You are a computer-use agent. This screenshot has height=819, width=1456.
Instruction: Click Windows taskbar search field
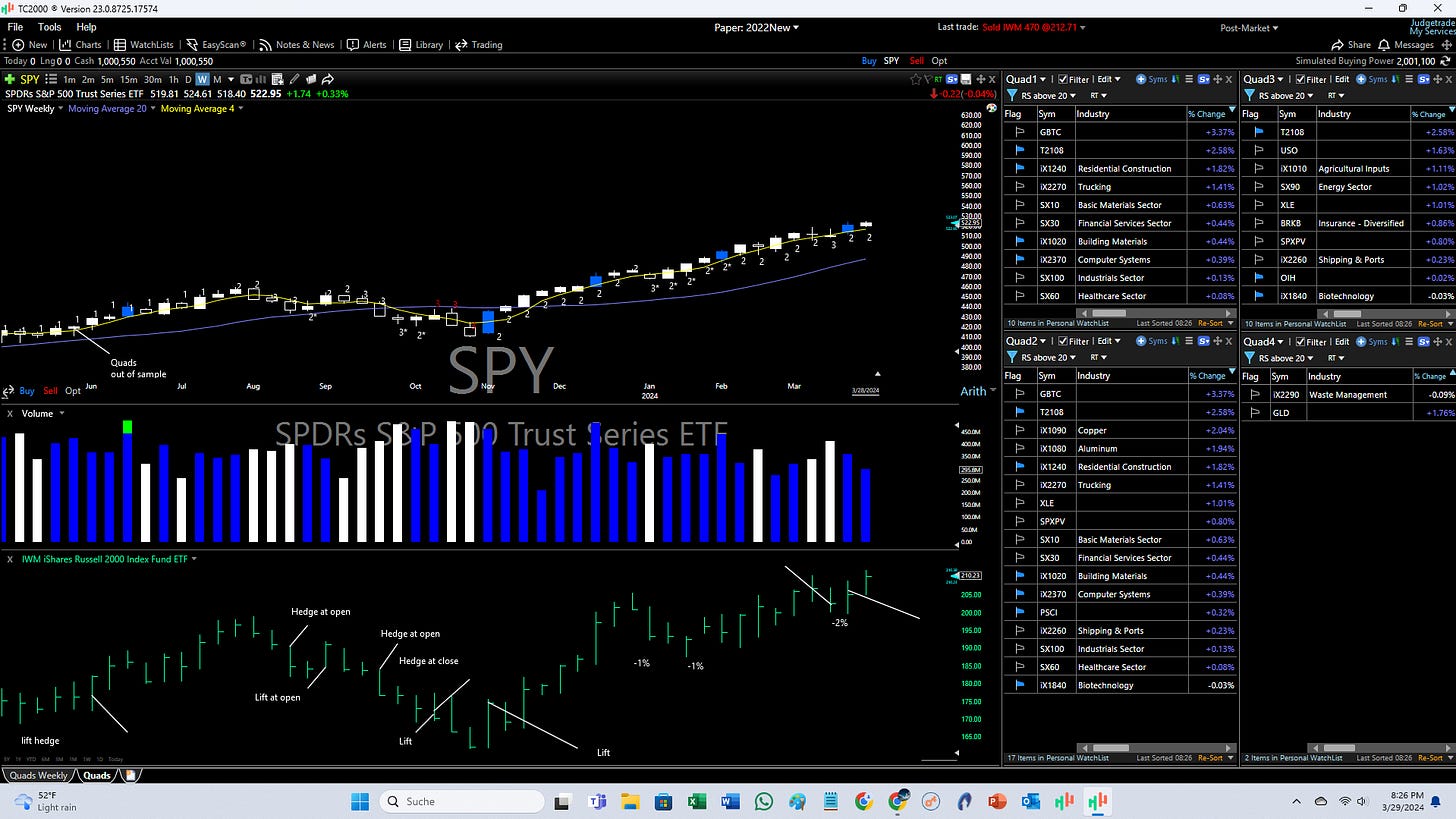tap(462, 801)
